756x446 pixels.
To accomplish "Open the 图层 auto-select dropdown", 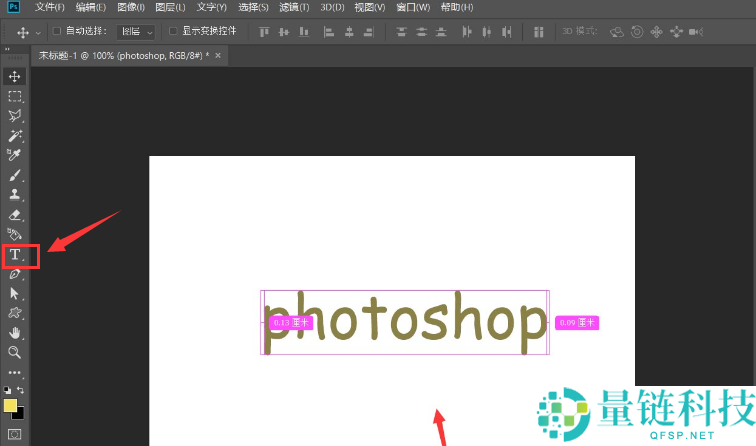I will tap(135, 31).
